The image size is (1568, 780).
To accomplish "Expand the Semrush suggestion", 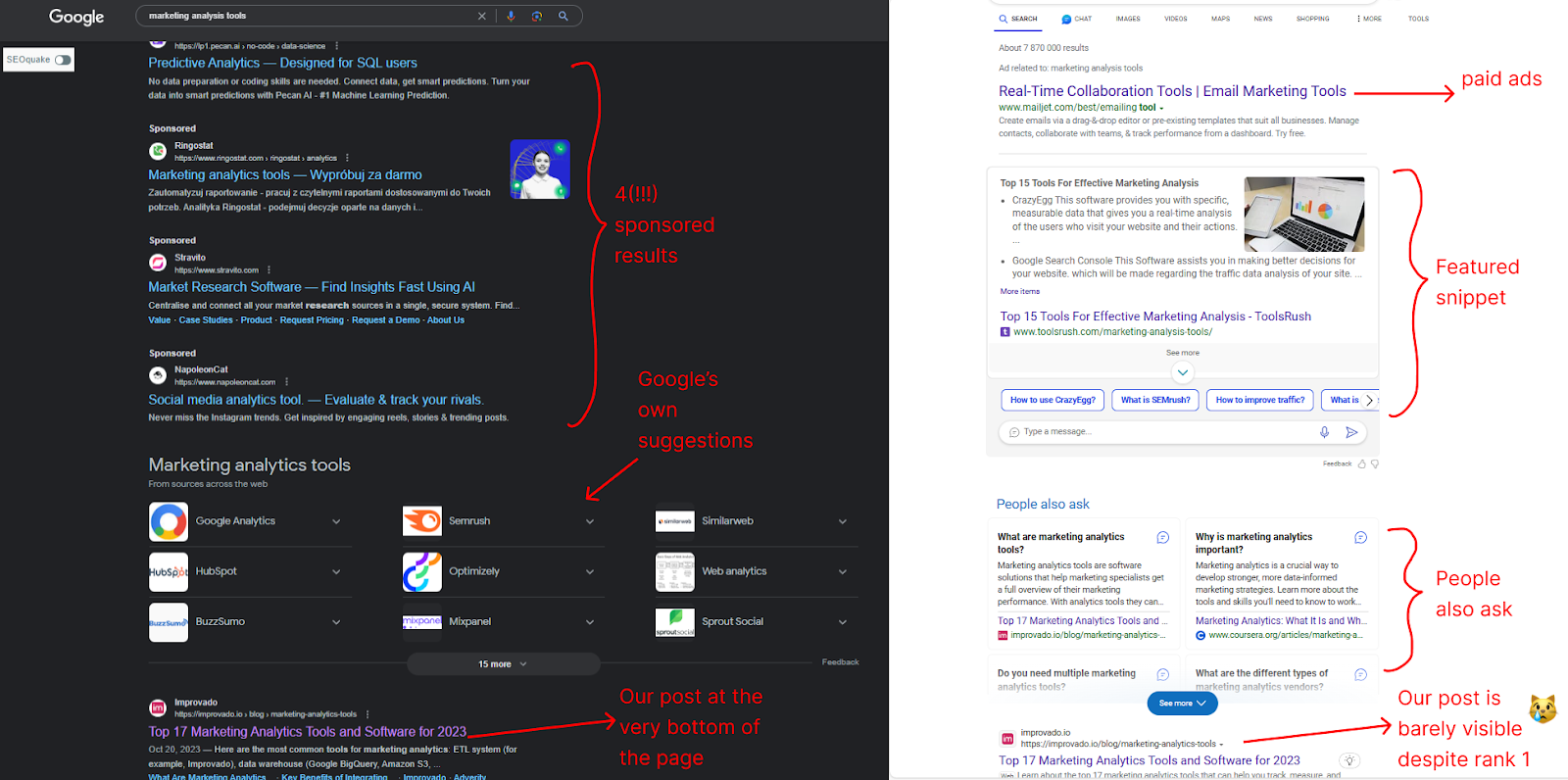I will (x=590, y=521).
